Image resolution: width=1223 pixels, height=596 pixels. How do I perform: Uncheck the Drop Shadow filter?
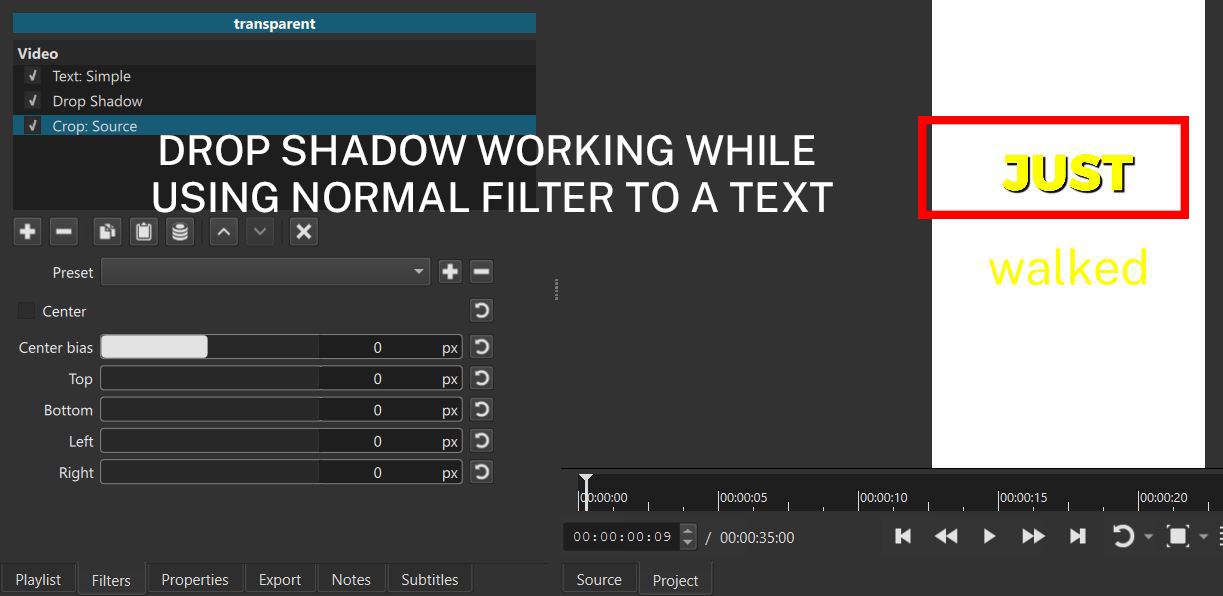33,101
